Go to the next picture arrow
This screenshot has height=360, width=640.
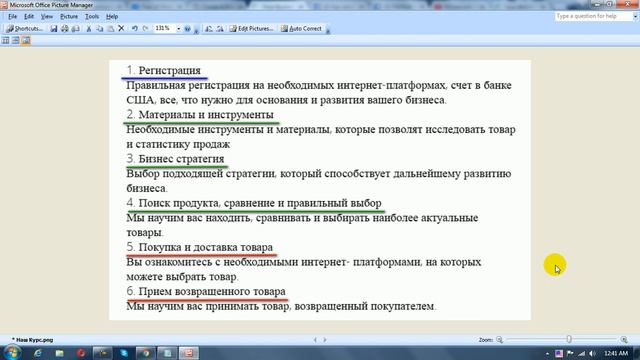click(x=325, y=340)
